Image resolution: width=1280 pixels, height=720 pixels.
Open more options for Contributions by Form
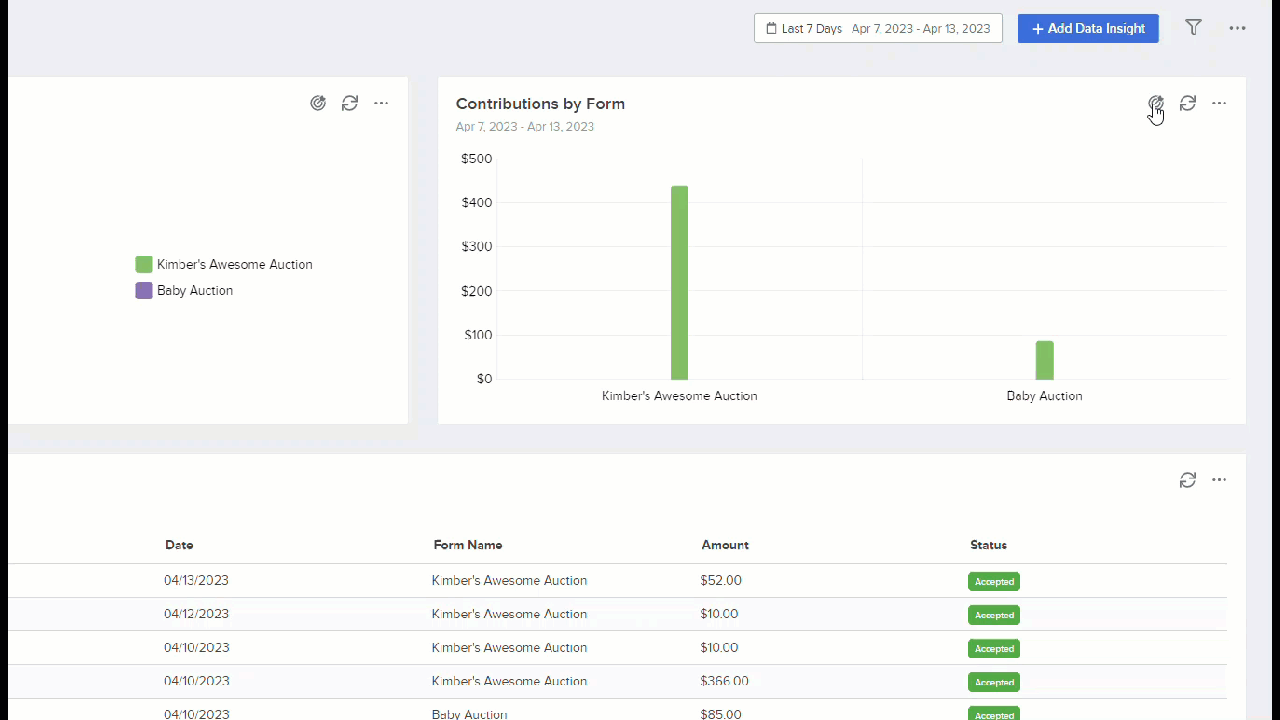[x=1219, y=103]
